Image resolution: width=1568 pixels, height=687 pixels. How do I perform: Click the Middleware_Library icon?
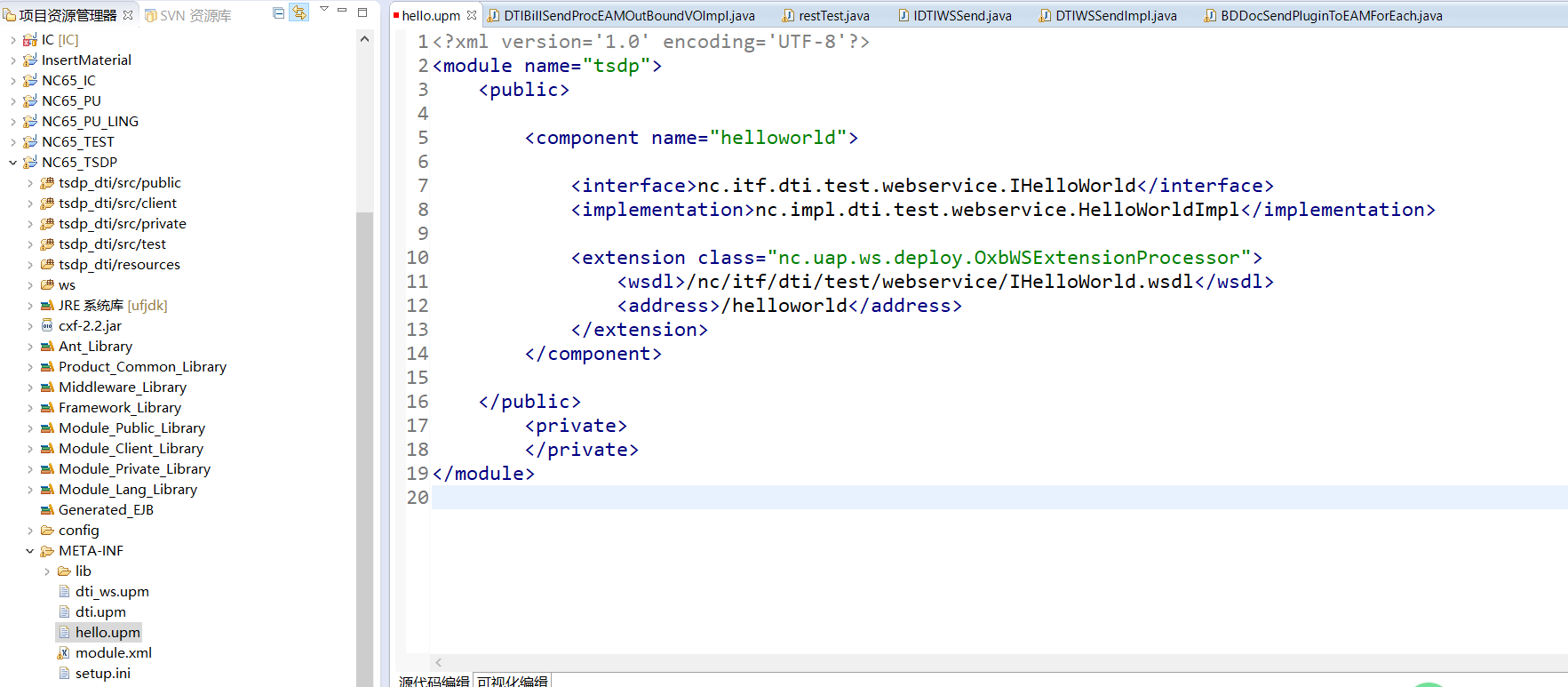pyautogui.click(x=47, y=387)
